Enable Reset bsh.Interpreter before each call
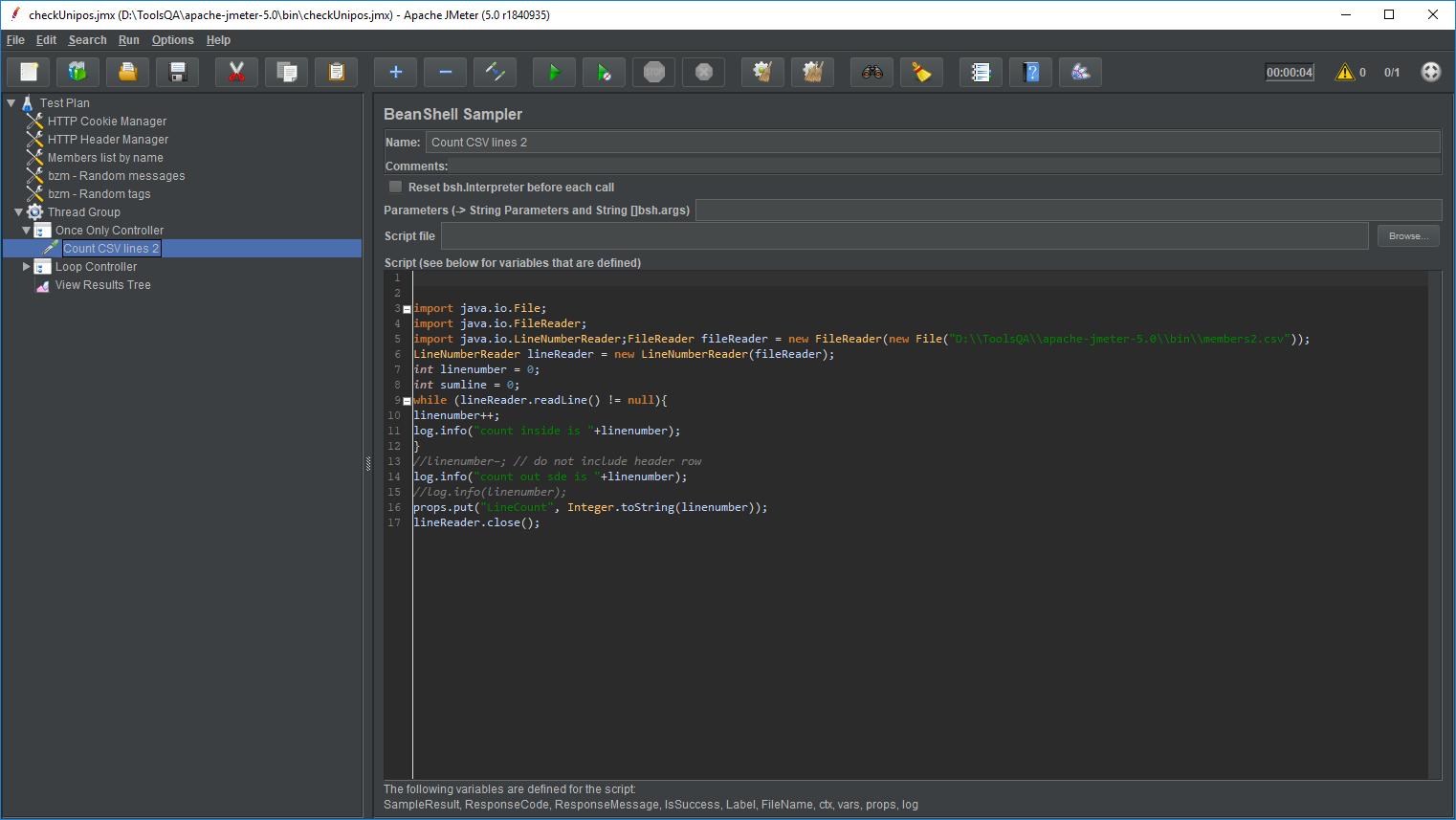This screenshot has width=1456, height=820. tap(395, 188)
